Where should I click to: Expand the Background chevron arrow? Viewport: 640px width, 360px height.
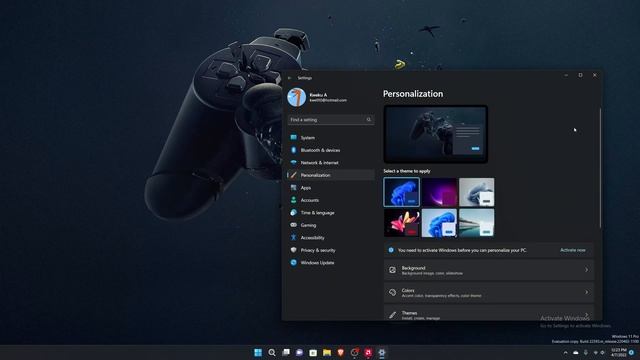pyautogui.click(x=587, y=270)
